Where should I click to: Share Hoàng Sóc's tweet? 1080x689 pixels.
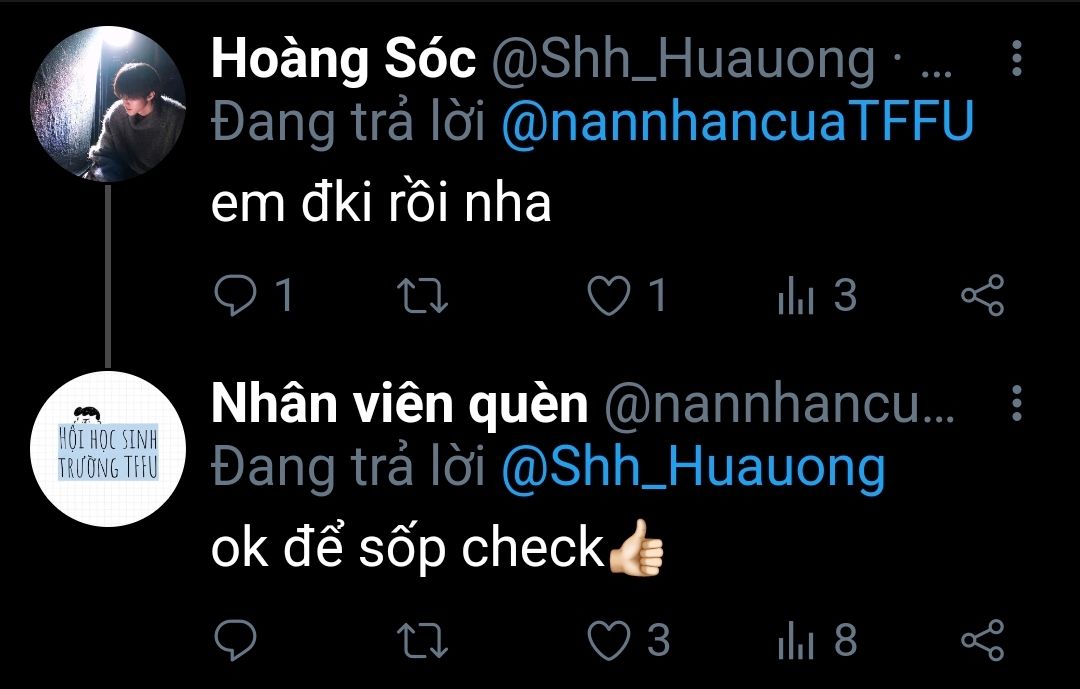tap(982, 296)
